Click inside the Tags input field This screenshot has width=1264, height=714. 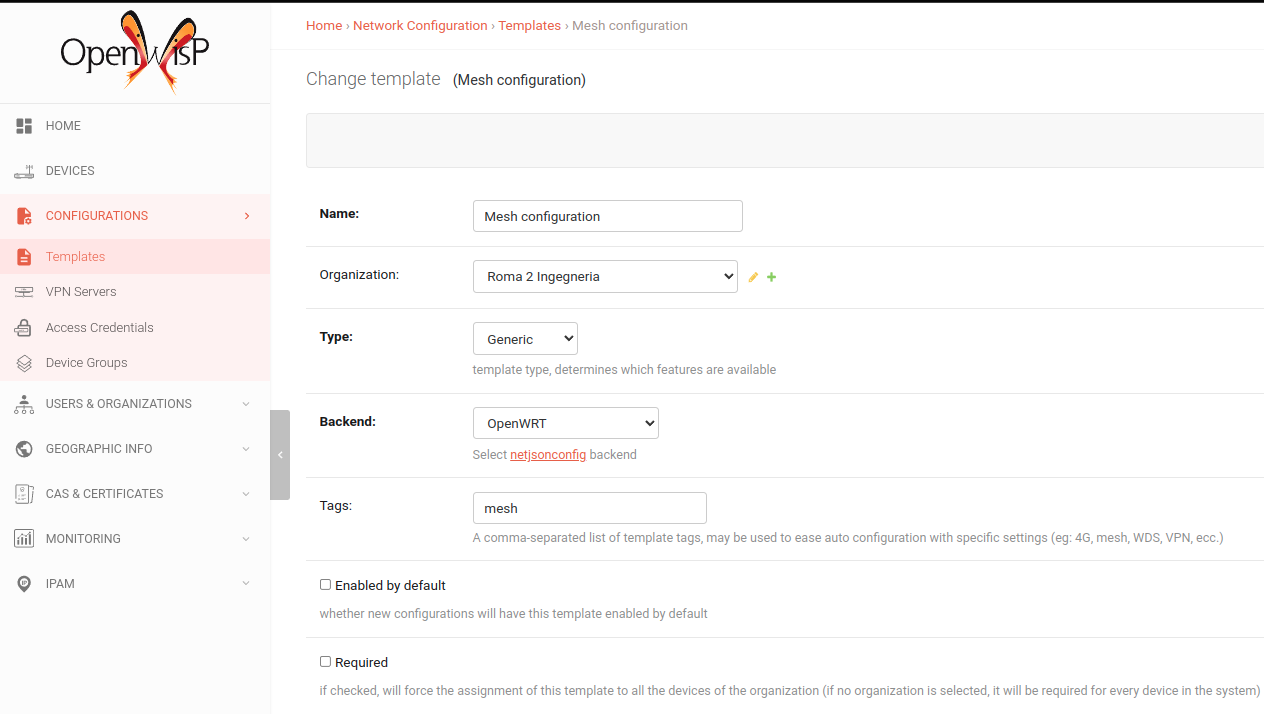[x=589, y=507]
